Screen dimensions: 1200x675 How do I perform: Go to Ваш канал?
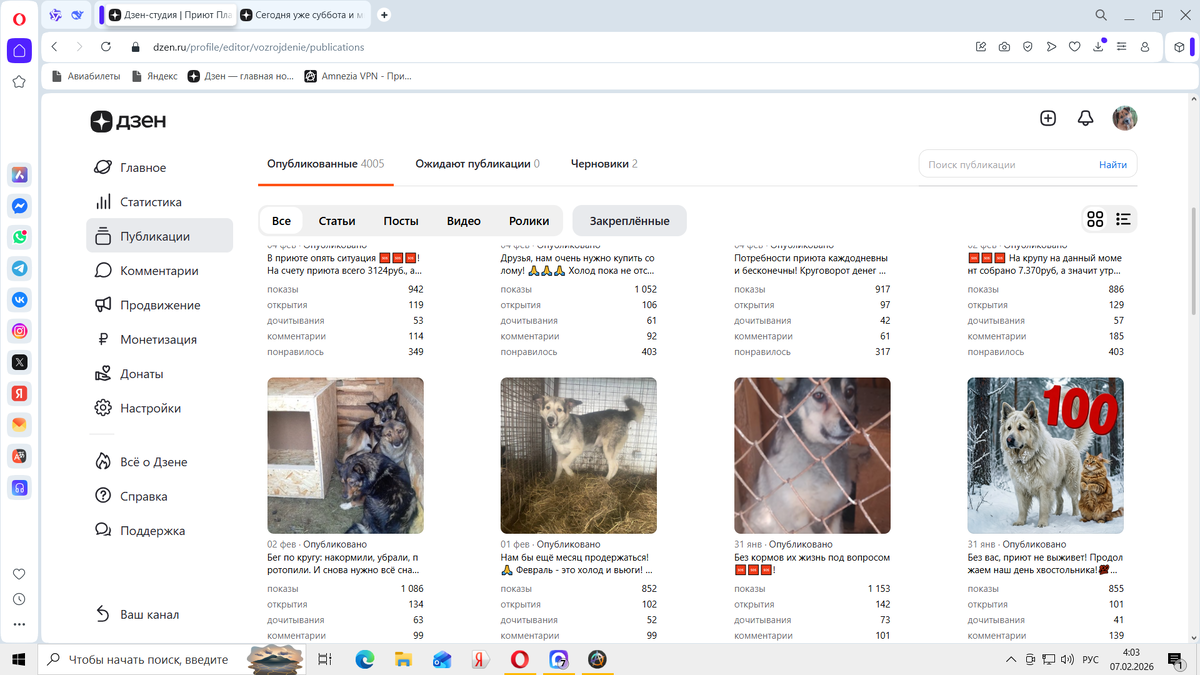coord(149,615)
